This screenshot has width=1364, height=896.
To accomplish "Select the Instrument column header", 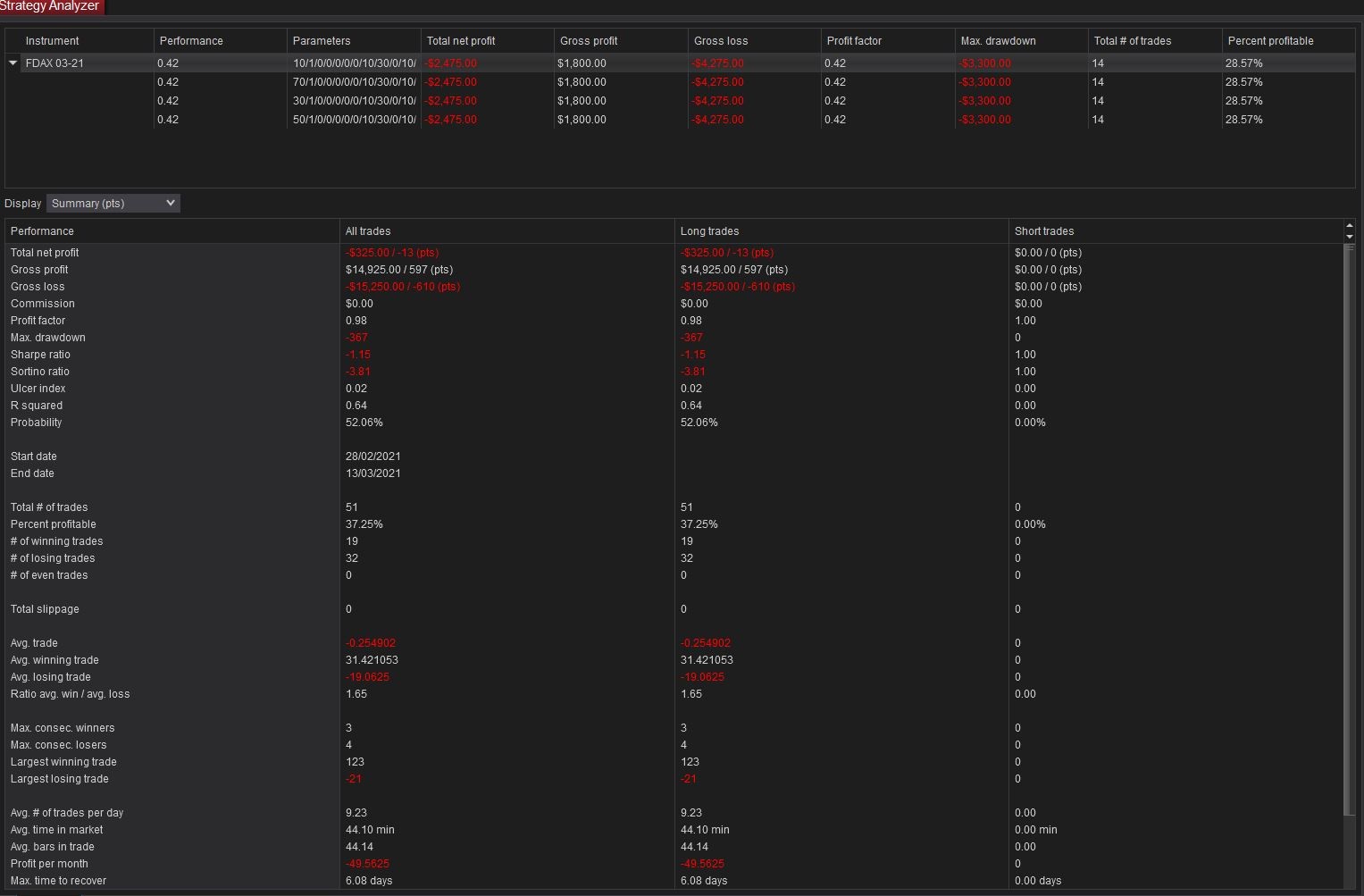I will point(52,40).
